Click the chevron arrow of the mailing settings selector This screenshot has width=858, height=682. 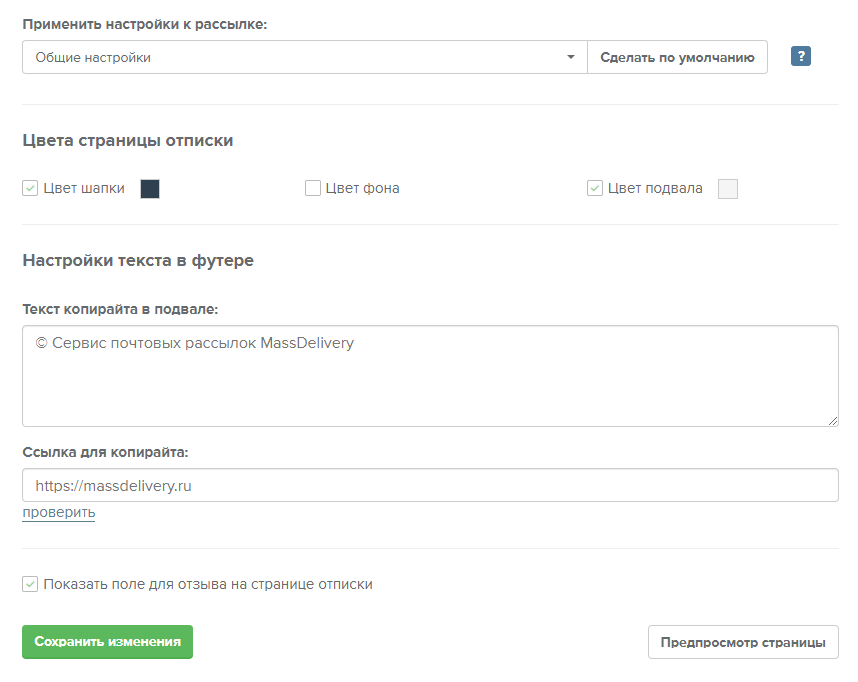click(572, 57)
